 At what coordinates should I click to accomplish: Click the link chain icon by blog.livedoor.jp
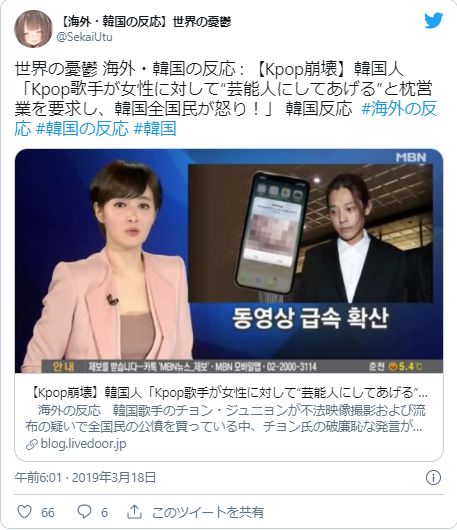pyautogui.click(x=31, y=444)
